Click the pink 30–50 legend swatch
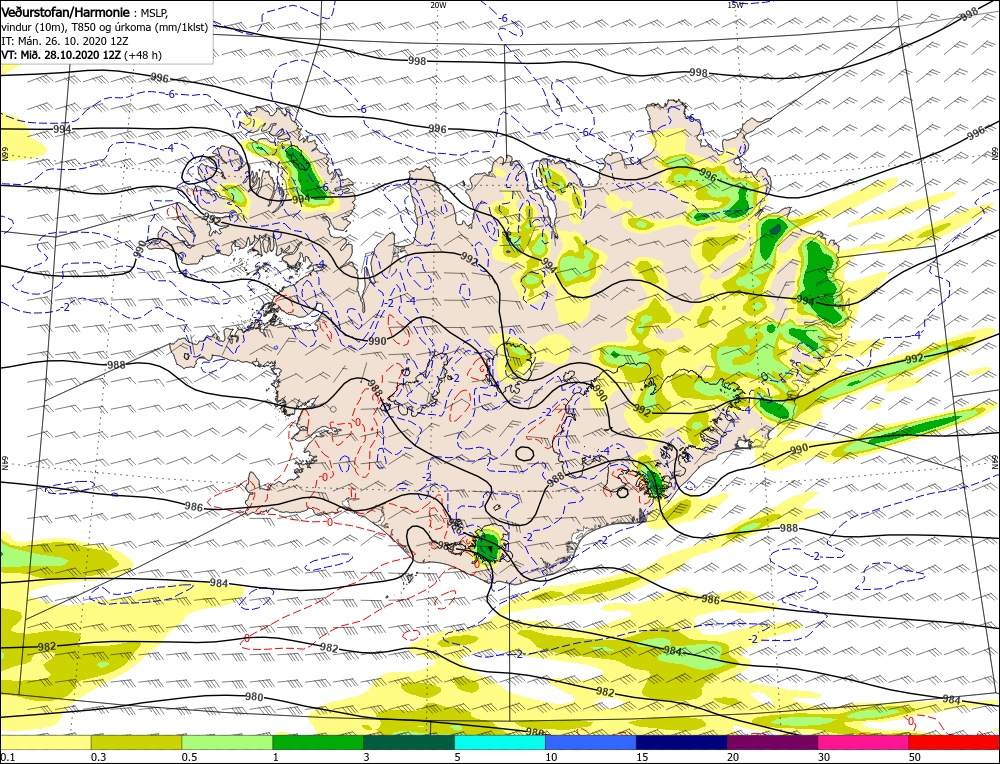This screenshot has width=1000, height=764. (x=864, y=742)
